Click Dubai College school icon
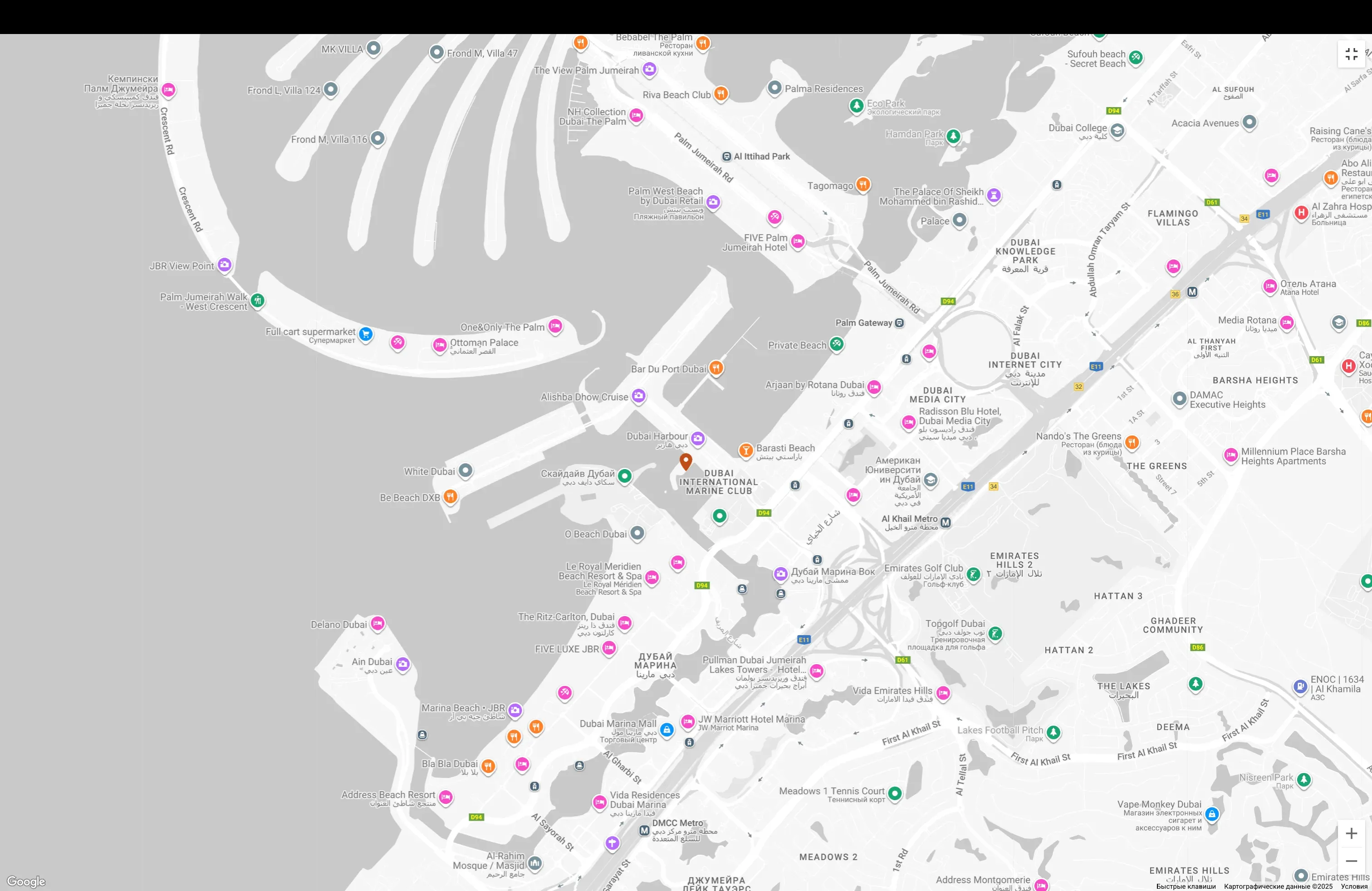1372x891 pixels. [x=1117, y=130]
